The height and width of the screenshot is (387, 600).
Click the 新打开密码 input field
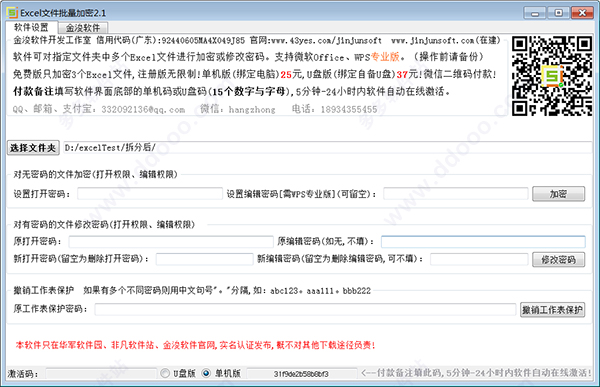pyautogui.click(x=204, y=259)
